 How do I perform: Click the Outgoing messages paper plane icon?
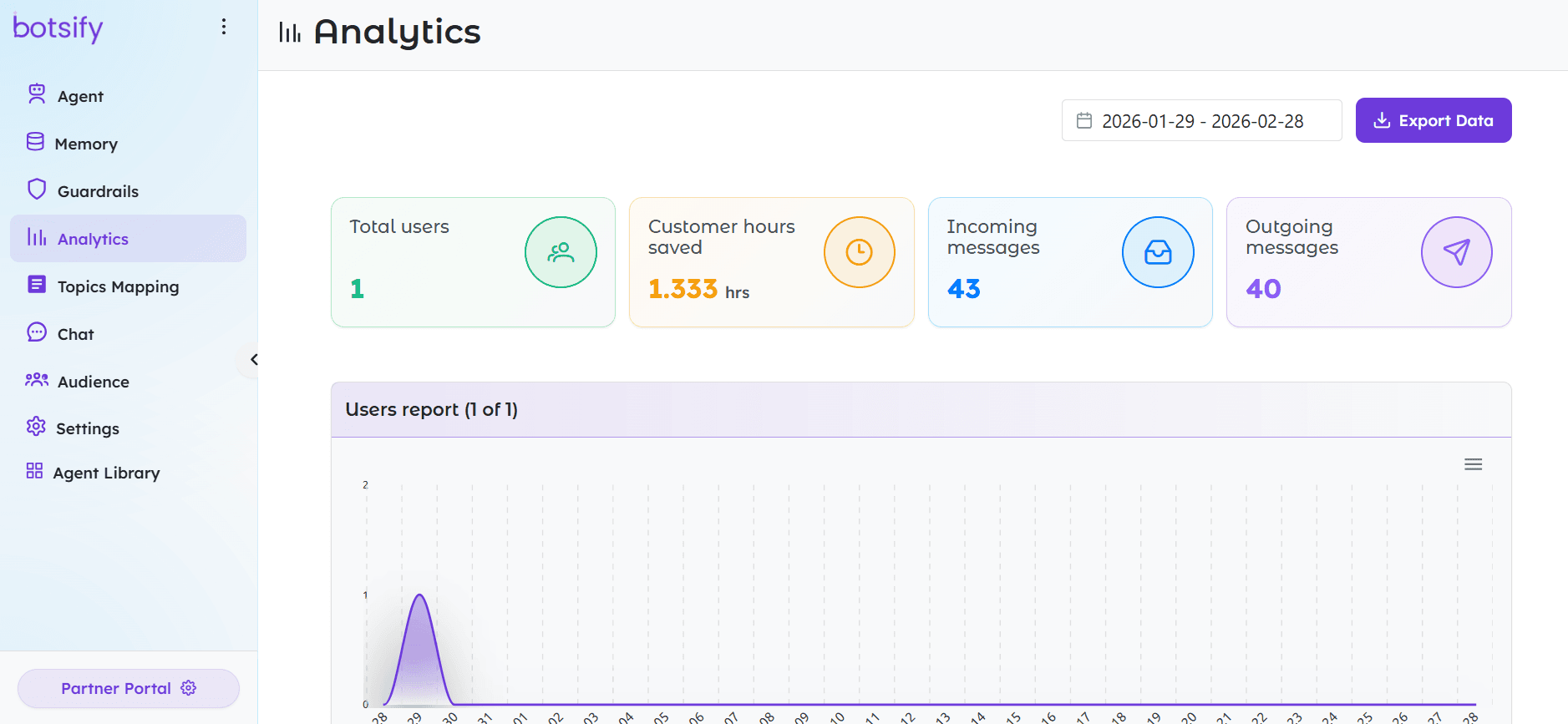1456,252
